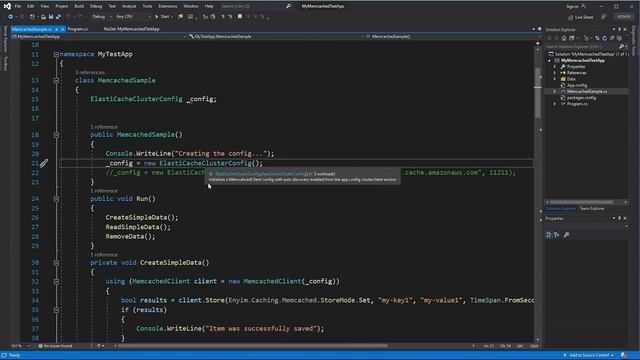640x360 pixels.
Task: Click the feedback icon beside Live Share
Action: tap(604, 17)
